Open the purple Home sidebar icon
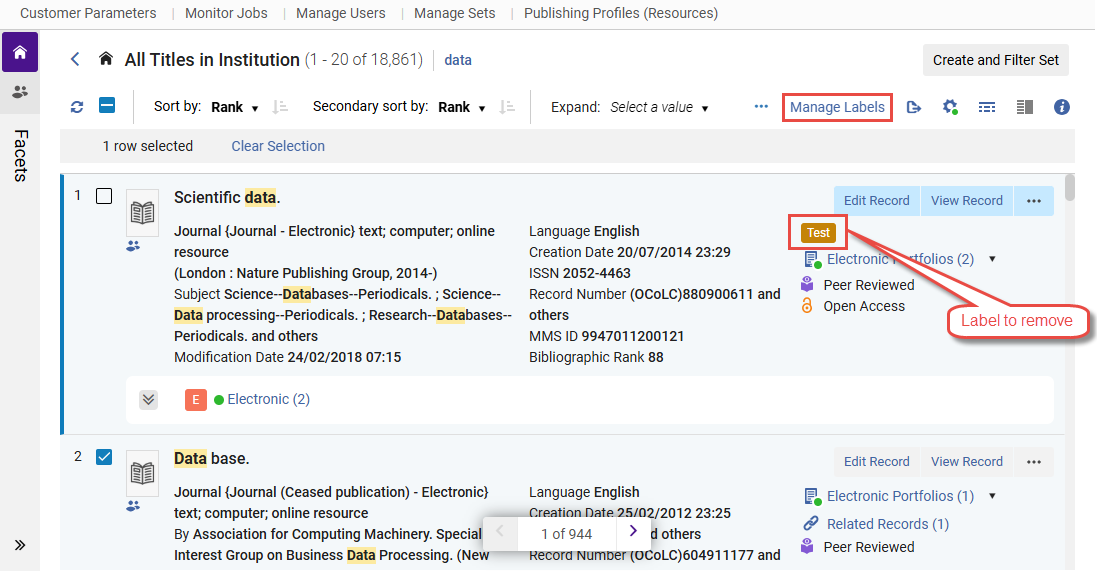This screenshot has width=1097, height=571. point(20,52)
